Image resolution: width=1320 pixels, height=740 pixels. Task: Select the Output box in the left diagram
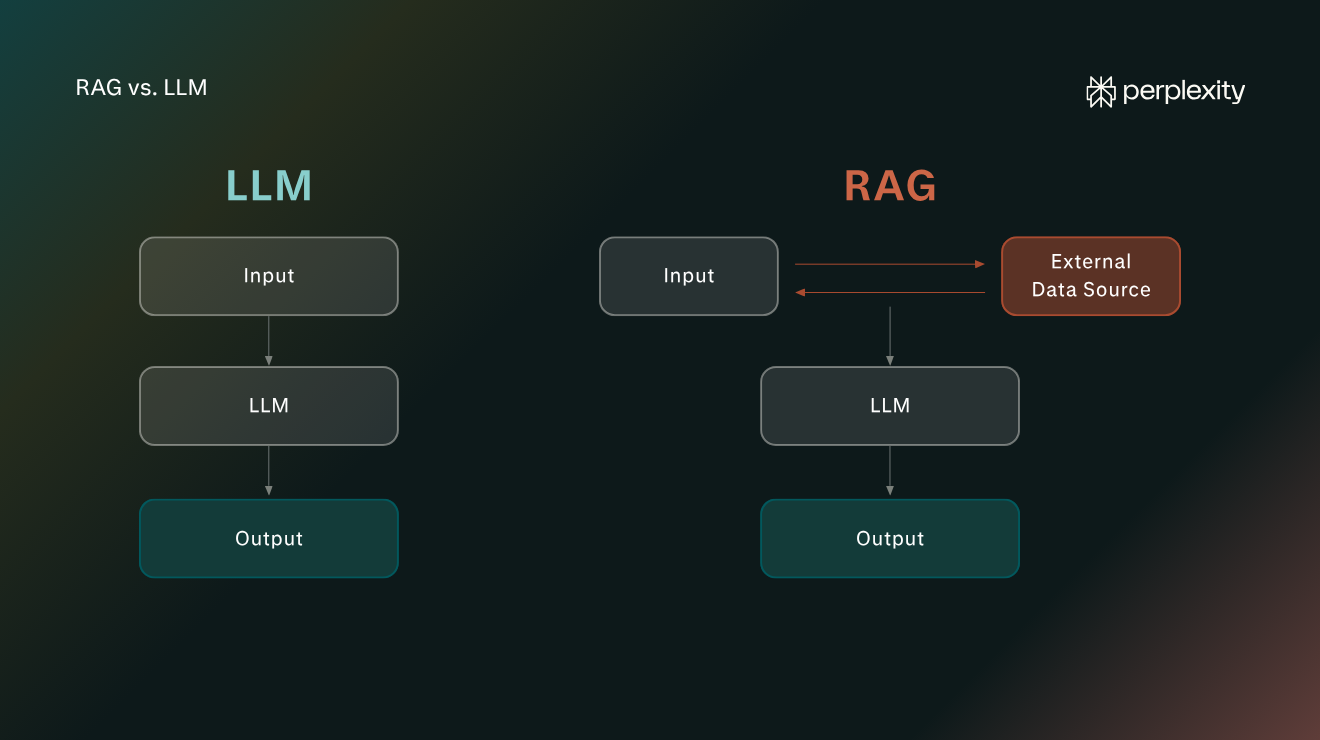[x=269, y=539]
